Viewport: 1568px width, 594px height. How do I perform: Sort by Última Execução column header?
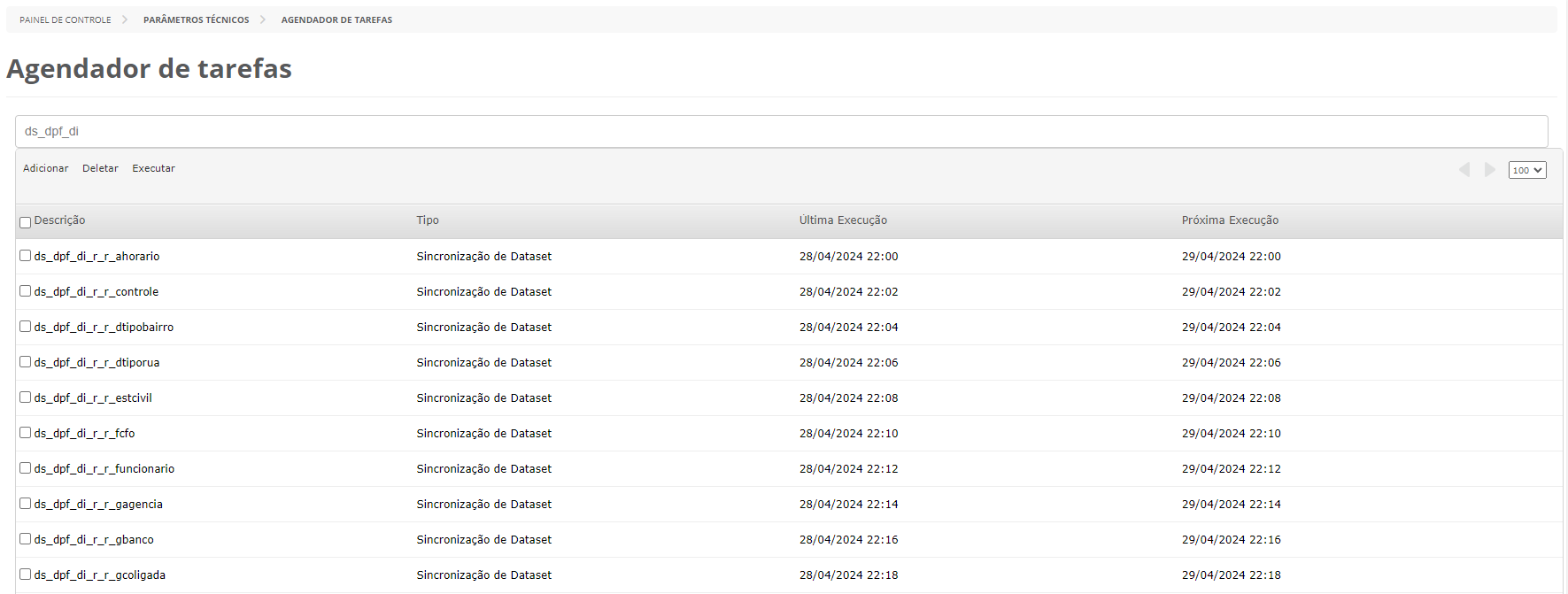coord(843,220)
